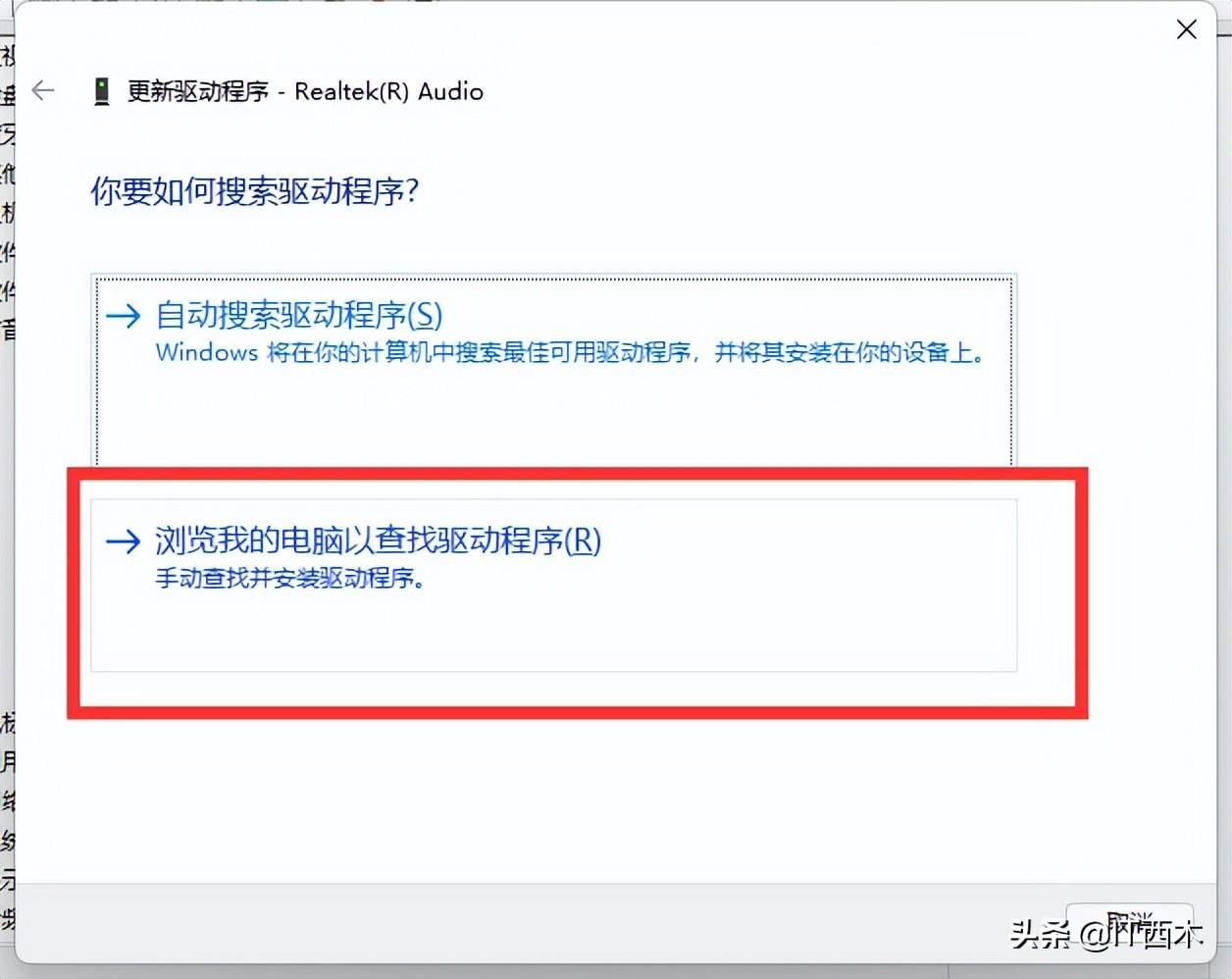Screen dimensions: 1232x979
Task: Click the 取消 button at the bottom right
Action: pos(1129,924)
